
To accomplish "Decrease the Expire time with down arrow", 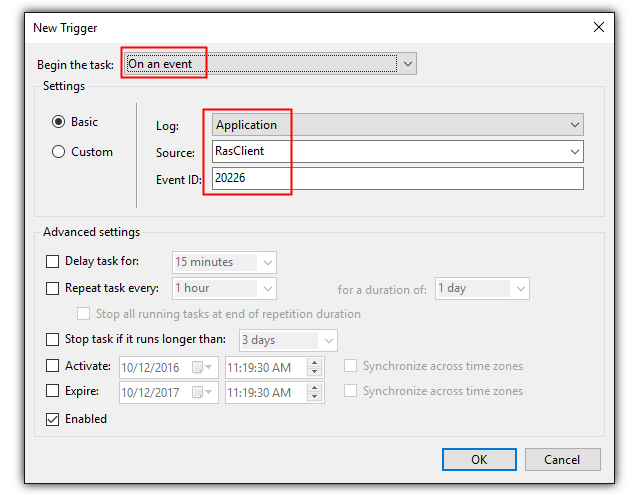I will [x=315, y=397].
